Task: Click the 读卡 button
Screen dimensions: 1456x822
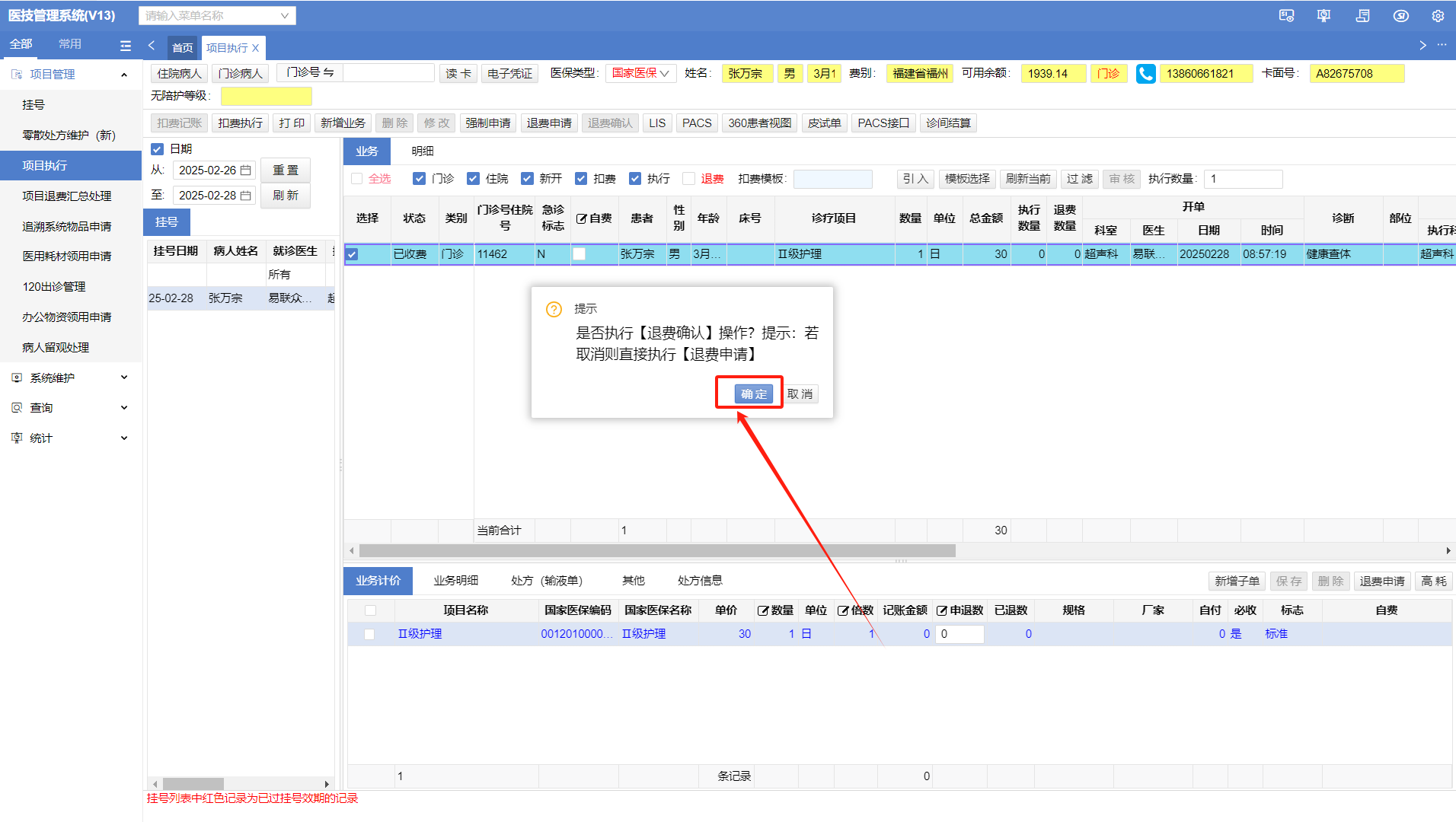Action: point(458,74)
